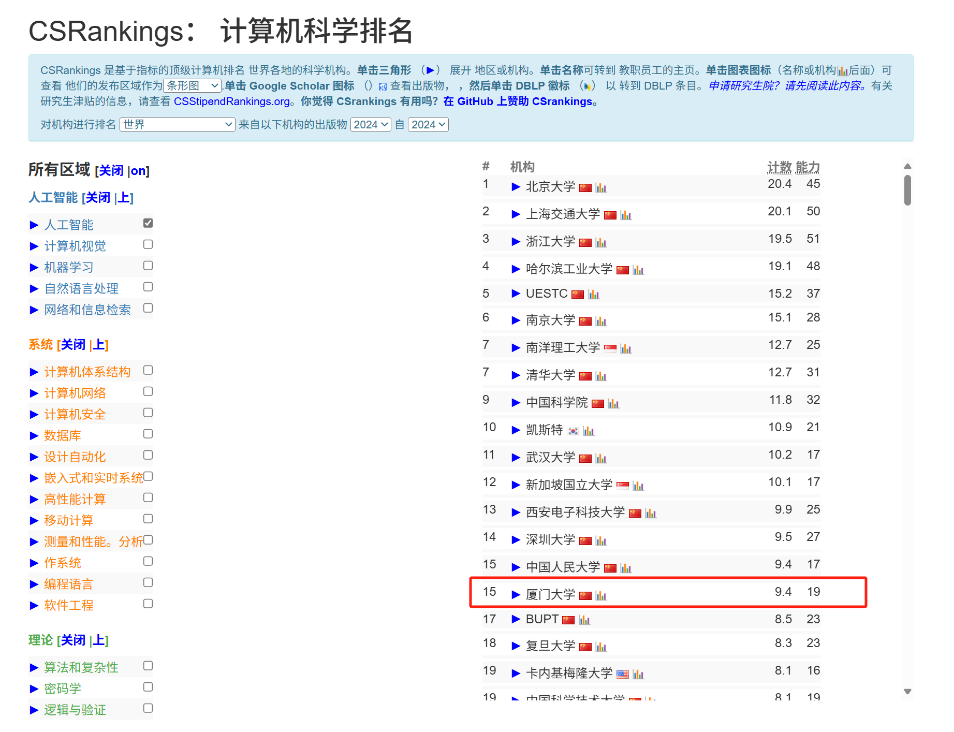Click the chart icon next to 北京大学
This screenshot has height=732, width=954.
click(601, 187)
